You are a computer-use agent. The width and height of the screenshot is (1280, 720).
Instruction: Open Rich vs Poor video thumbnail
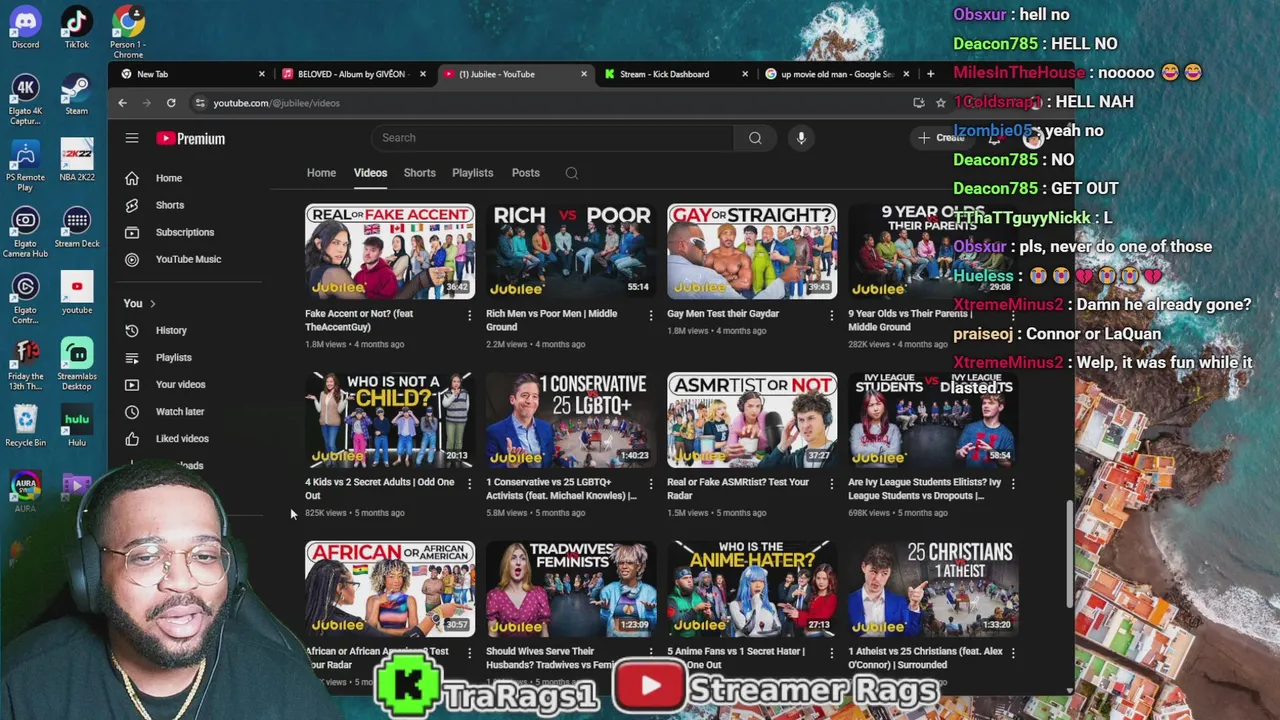[x=571, y=251]
